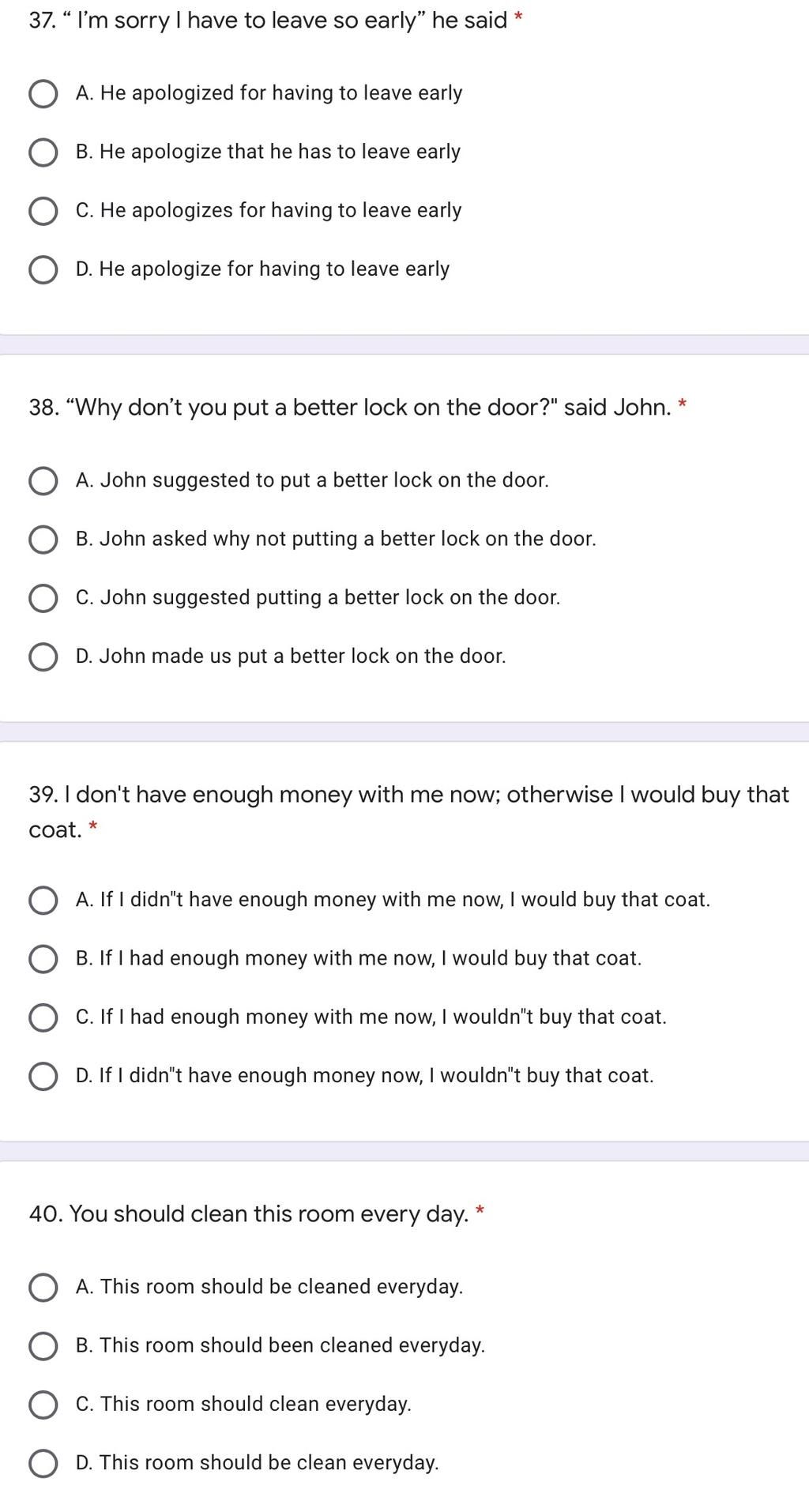Select option D 'He apologize for having'
The height and width of the screenshot is (1512, 809).
coord(43,269)
